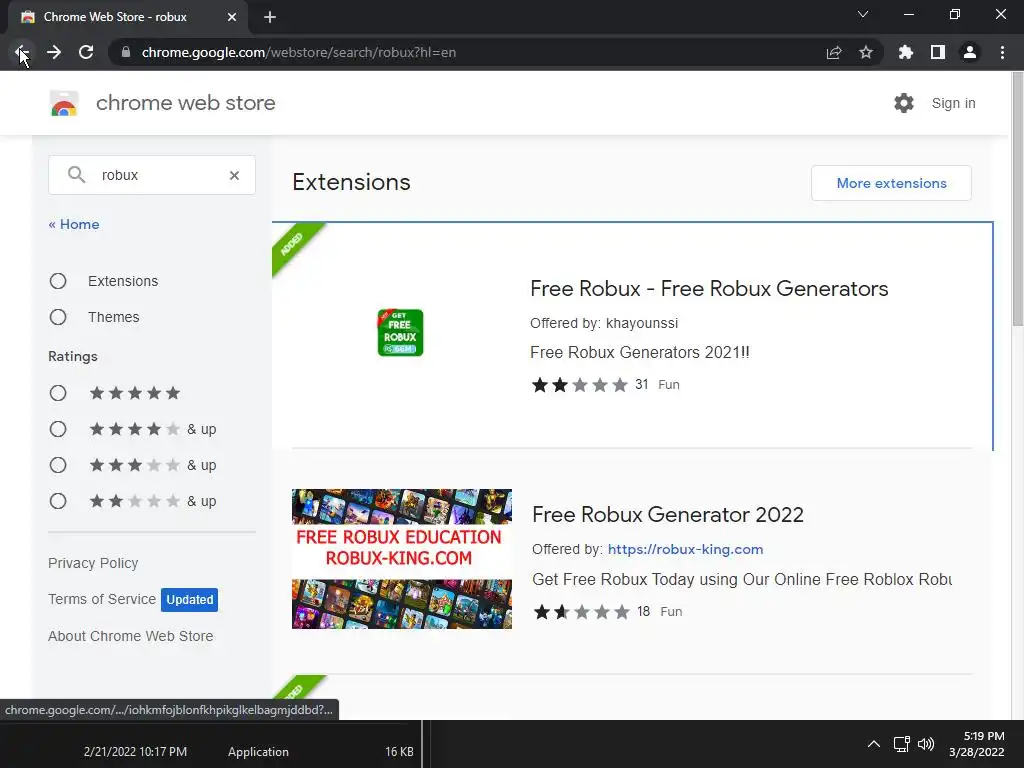This screenshot has height=768, width=1024.
Task: Click the 16 KB size entry
Action: pos(399,752)
